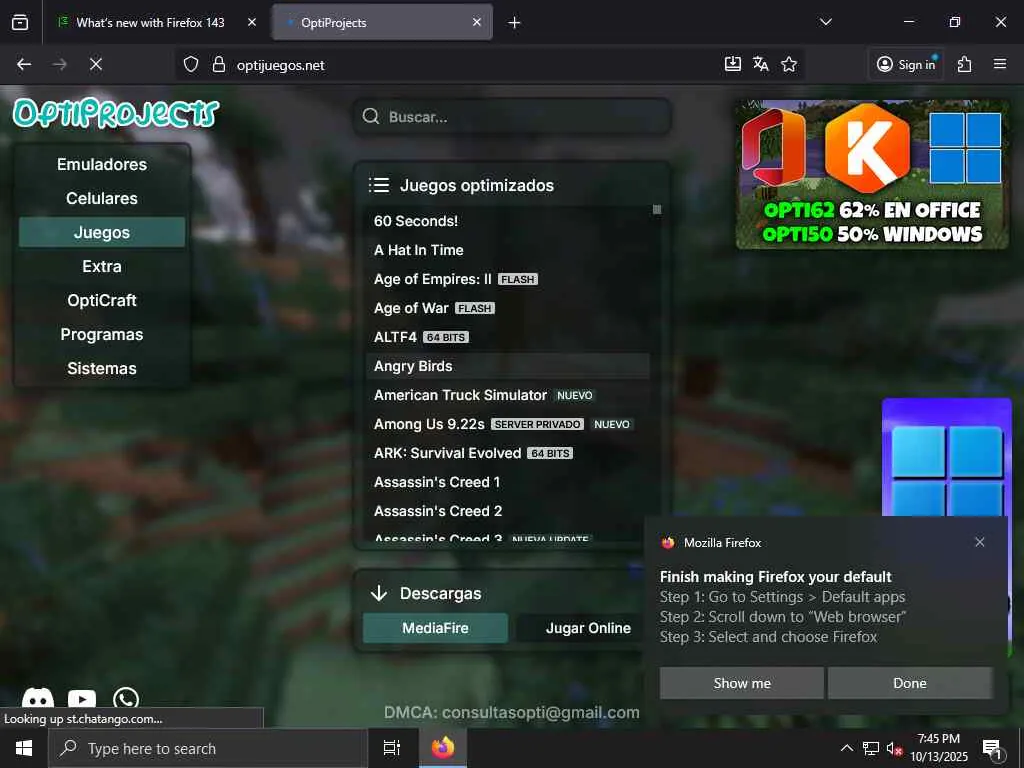
Task: Click the install/save page icon in address bar
Action: 733,64
